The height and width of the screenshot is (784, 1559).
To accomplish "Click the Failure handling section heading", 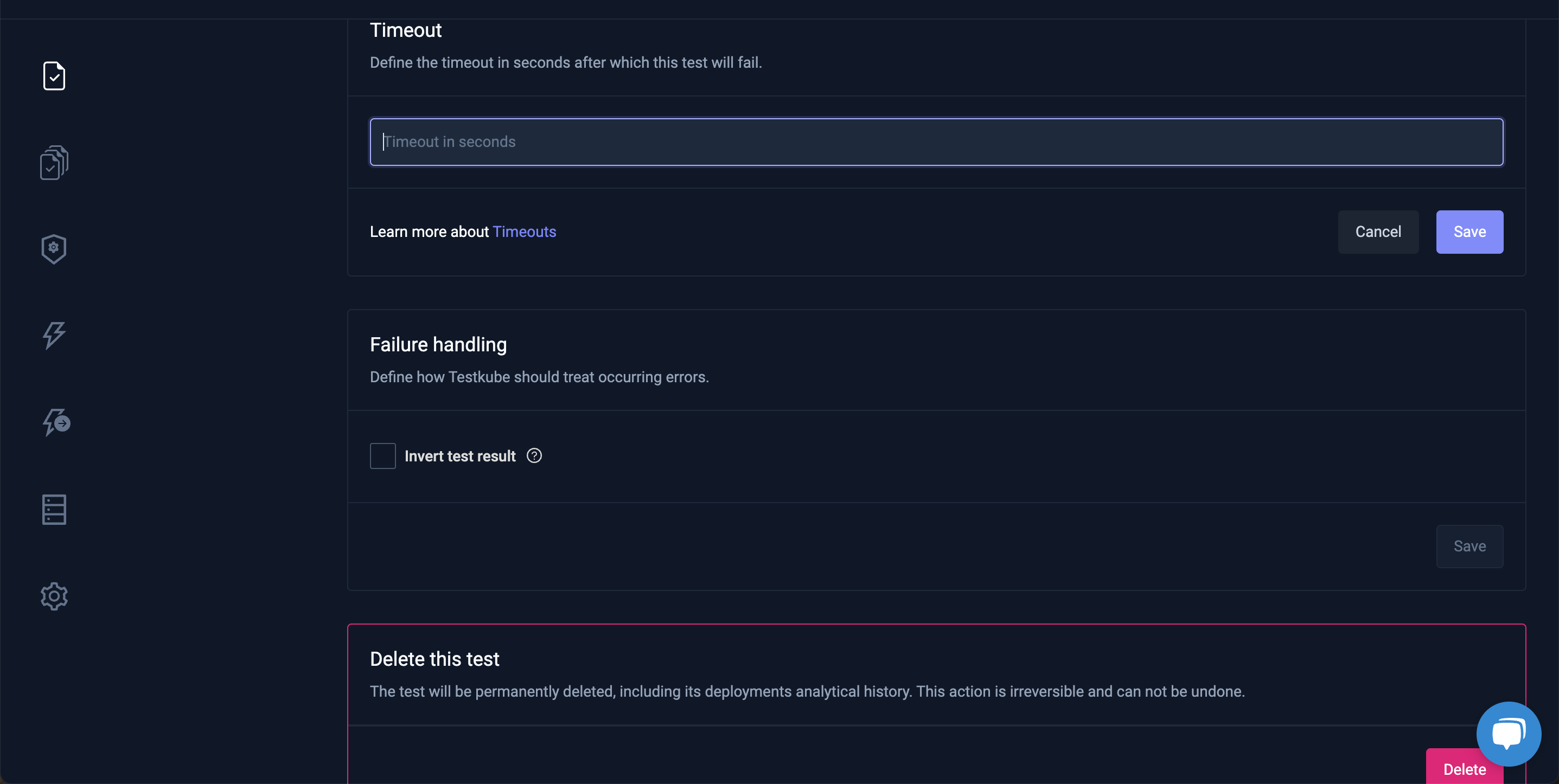I will [438, 344].
